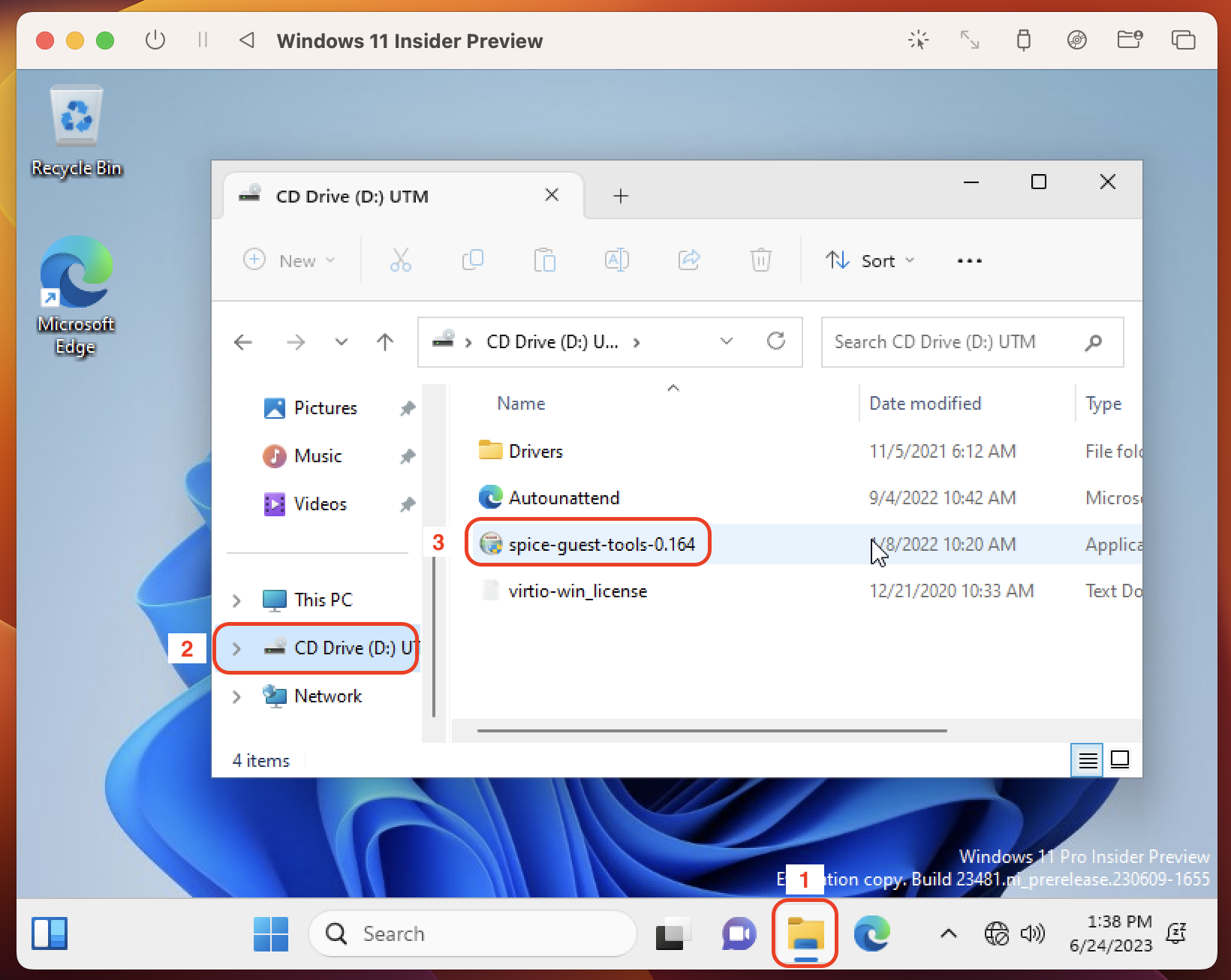Click the Rename icon in toolbar
1231x980 pixels.
click(617, 260)
